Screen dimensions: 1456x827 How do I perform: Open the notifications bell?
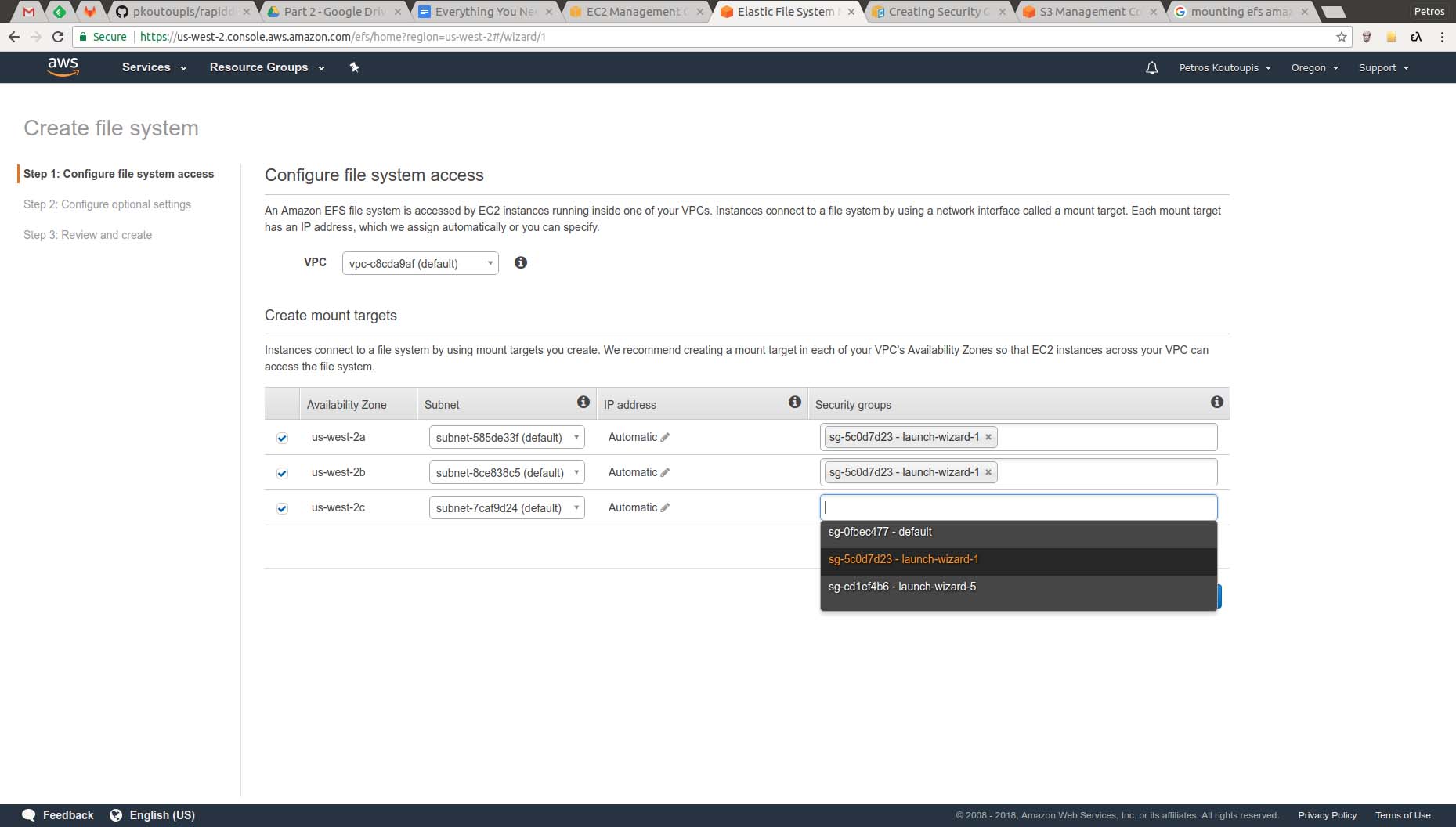tap(1151, 68)
